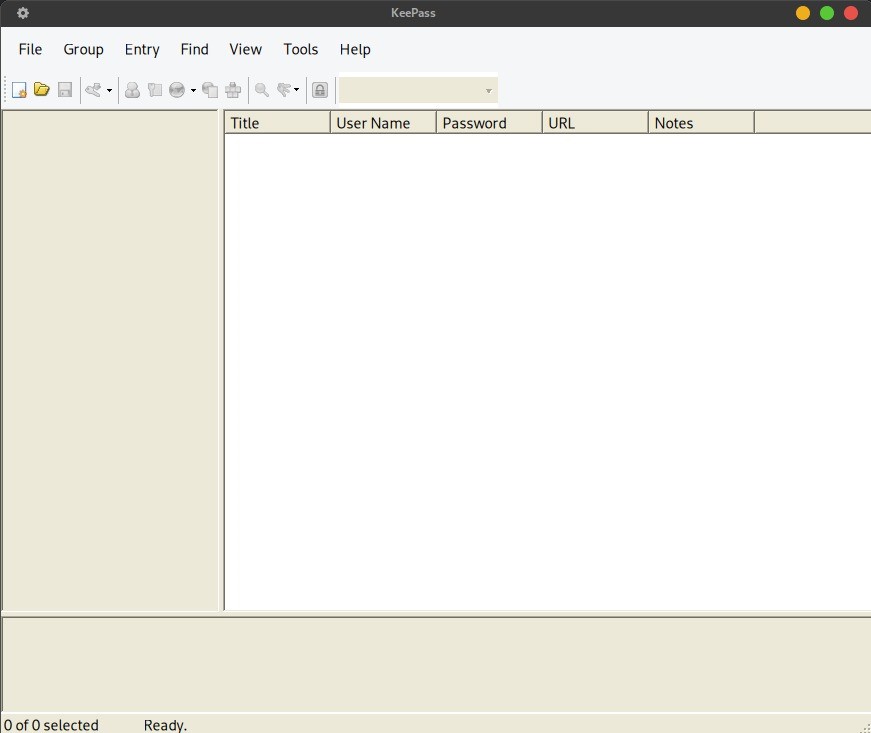
Task: Expand the Add Entry dropdown arrow
Action: [109, 91]
